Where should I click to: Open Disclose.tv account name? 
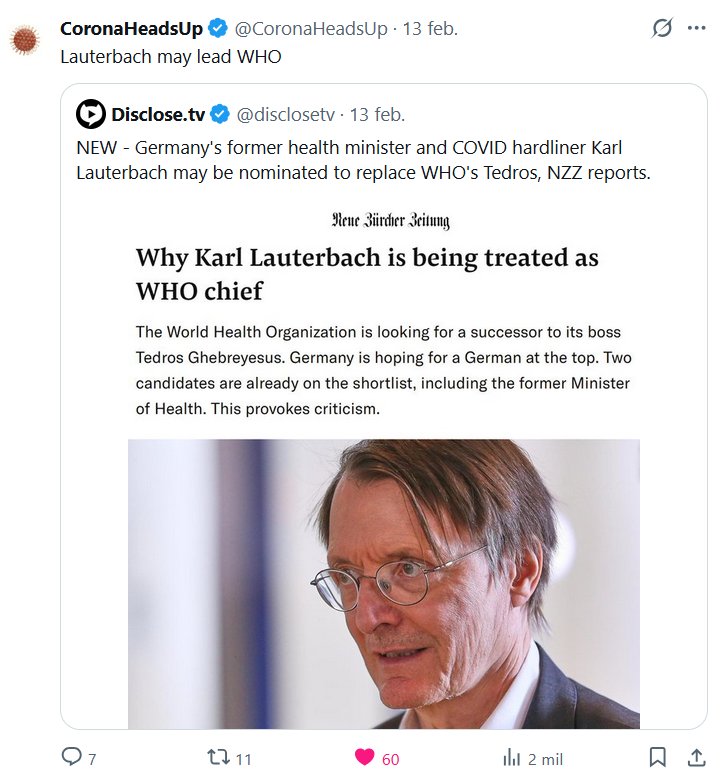(157, 115)
